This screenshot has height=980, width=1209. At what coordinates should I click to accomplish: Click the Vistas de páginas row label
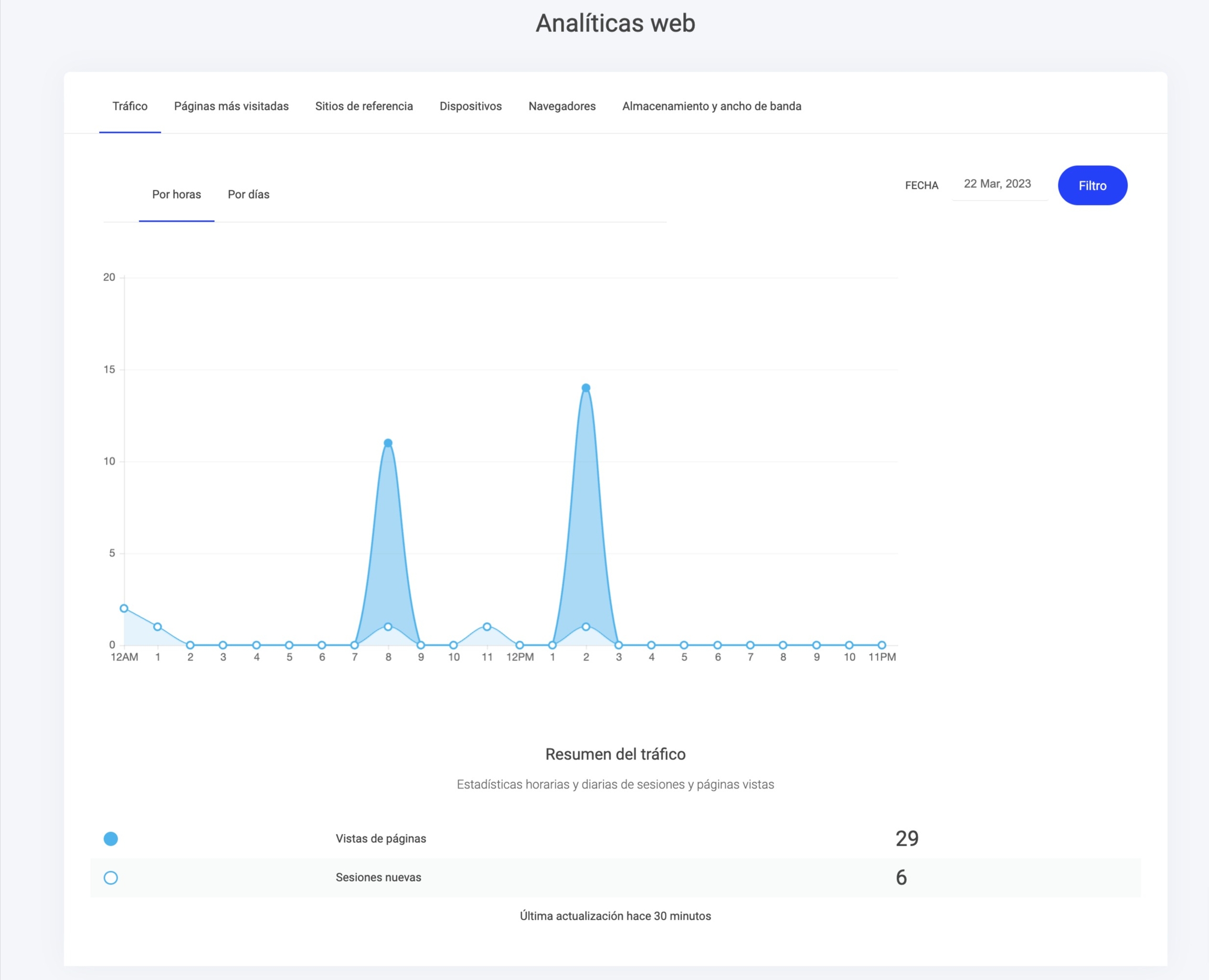tap(380, 839)
